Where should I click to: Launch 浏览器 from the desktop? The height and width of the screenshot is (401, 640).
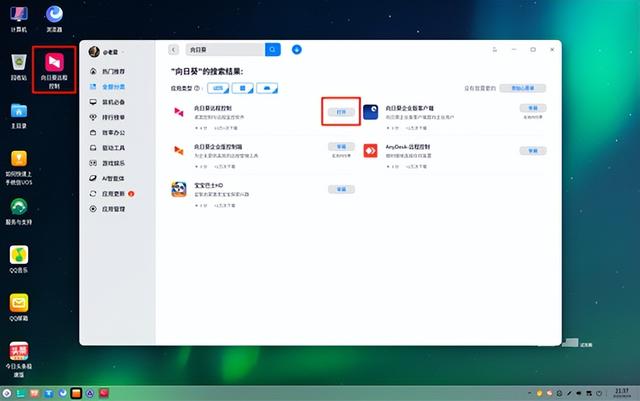(54, 19)
